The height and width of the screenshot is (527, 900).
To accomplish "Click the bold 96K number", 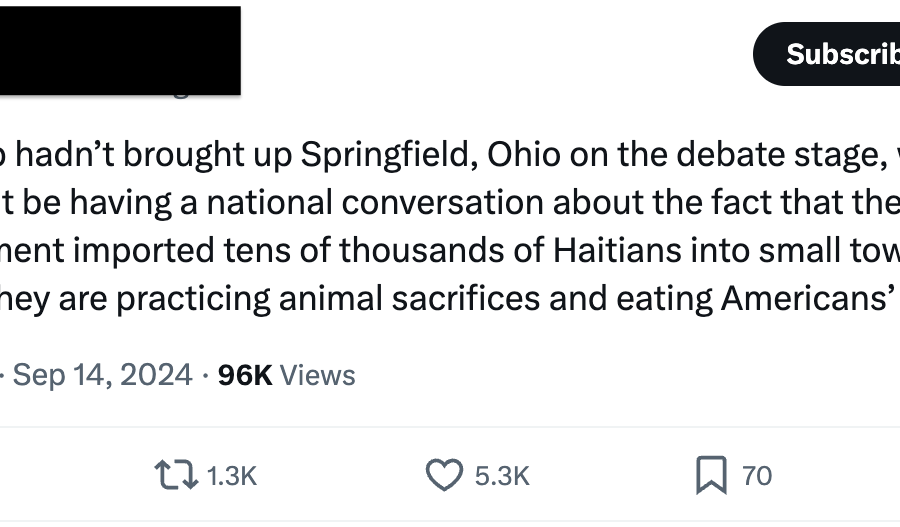I will (245, 375).
